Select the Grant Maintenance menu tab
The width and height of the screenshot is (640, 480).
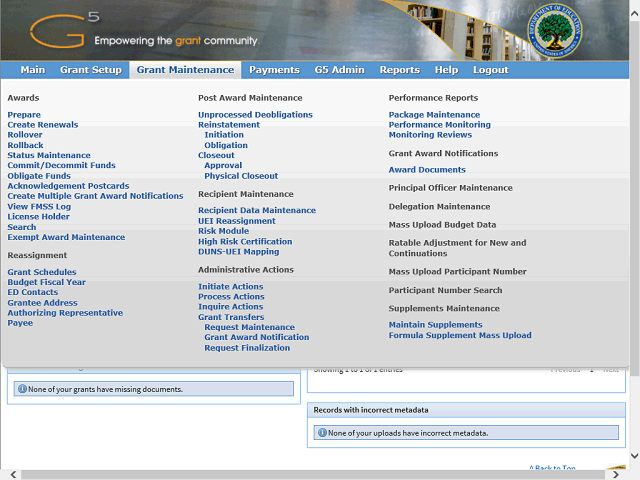pos(185,70)
